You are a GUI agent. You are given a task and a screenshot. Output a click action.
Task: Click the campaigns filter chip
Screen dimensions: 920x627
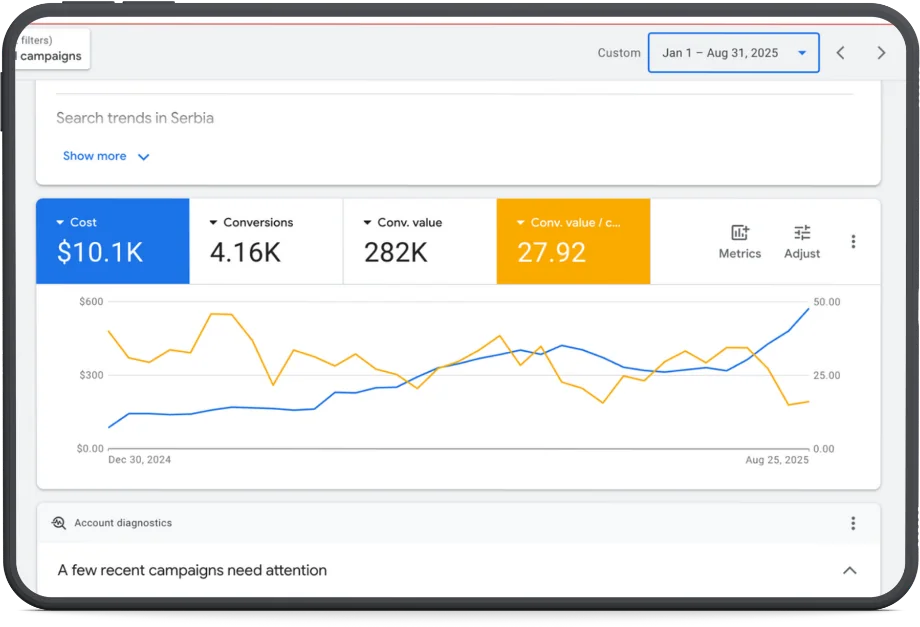(53, 49)
